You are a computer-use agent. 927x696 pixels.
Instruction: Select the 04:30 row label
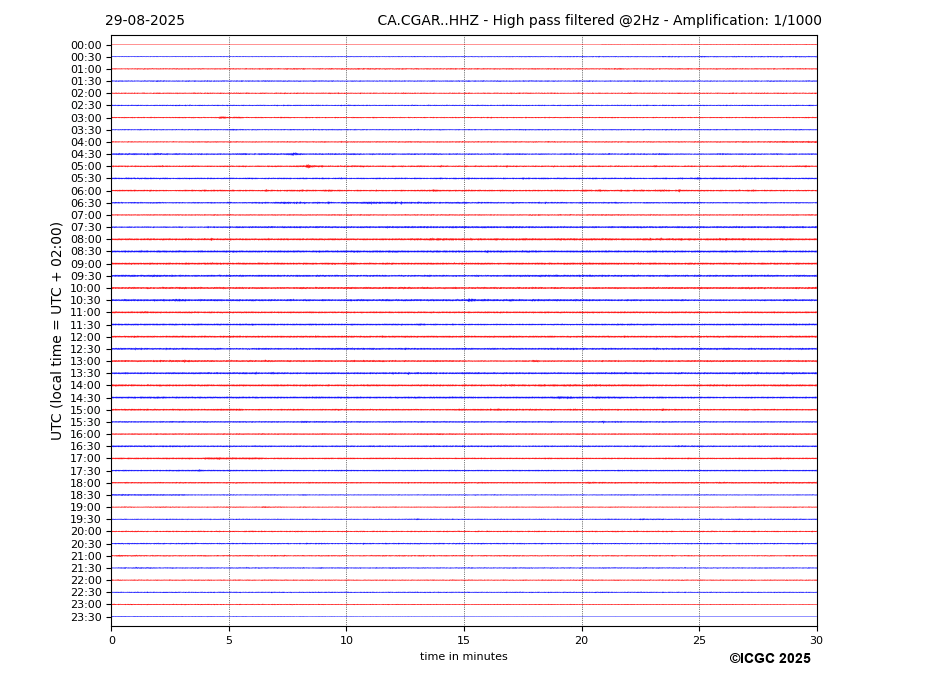(x=86, y=154)
